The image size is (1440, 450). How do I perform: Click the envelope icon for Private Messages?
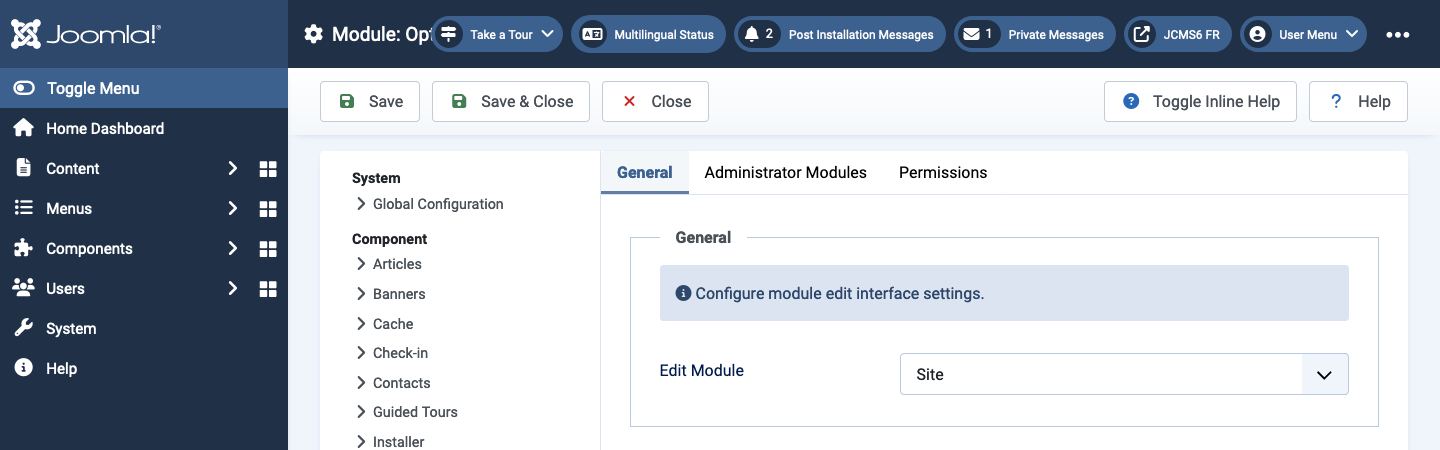(971, 34)
